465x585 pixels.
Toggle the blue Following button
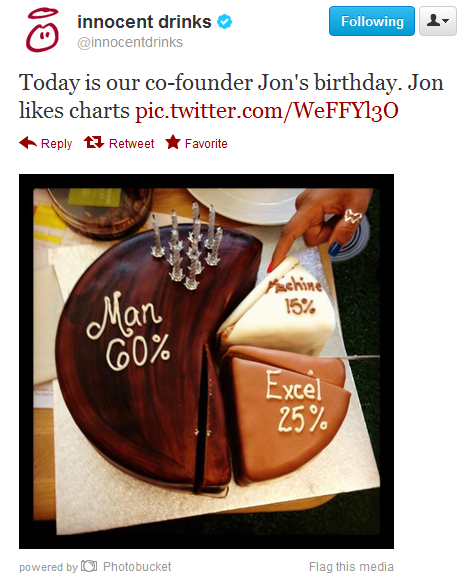[x=372, y=21]
